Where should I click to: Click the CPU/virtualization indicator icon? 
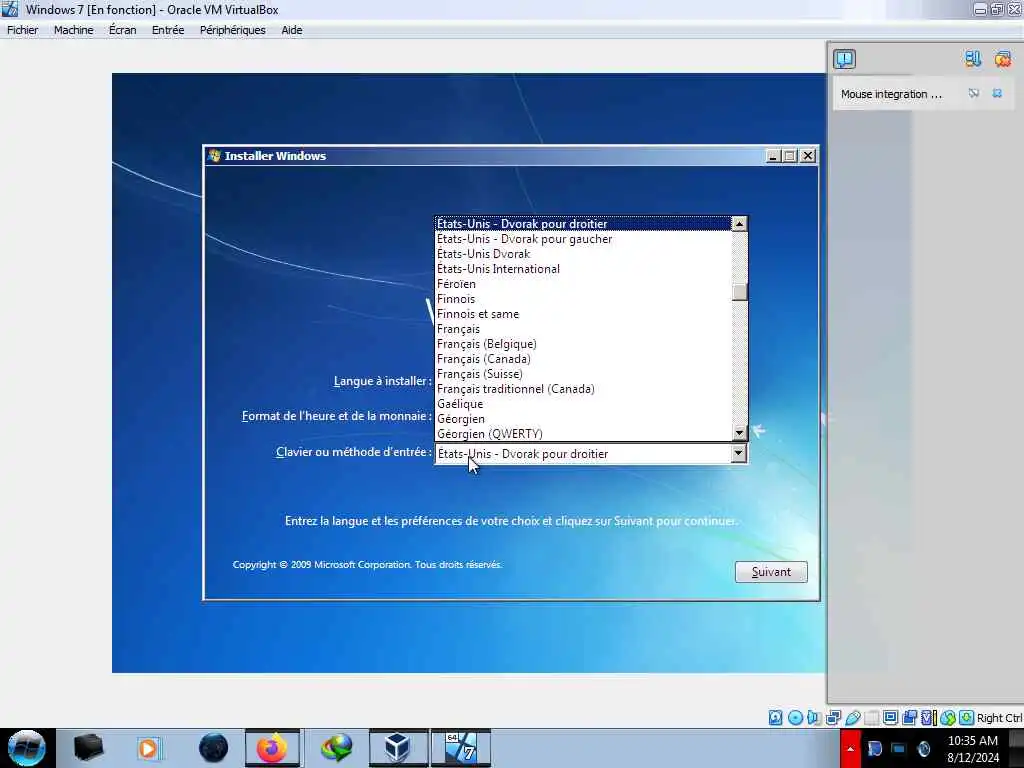[928, 718]
